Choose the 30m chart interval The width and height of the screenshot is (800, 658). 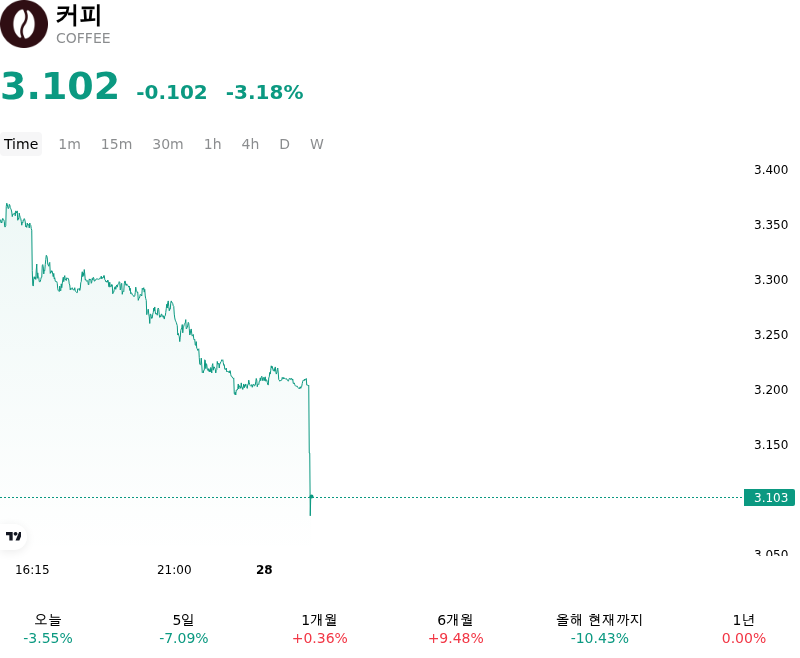coord(168,144)
